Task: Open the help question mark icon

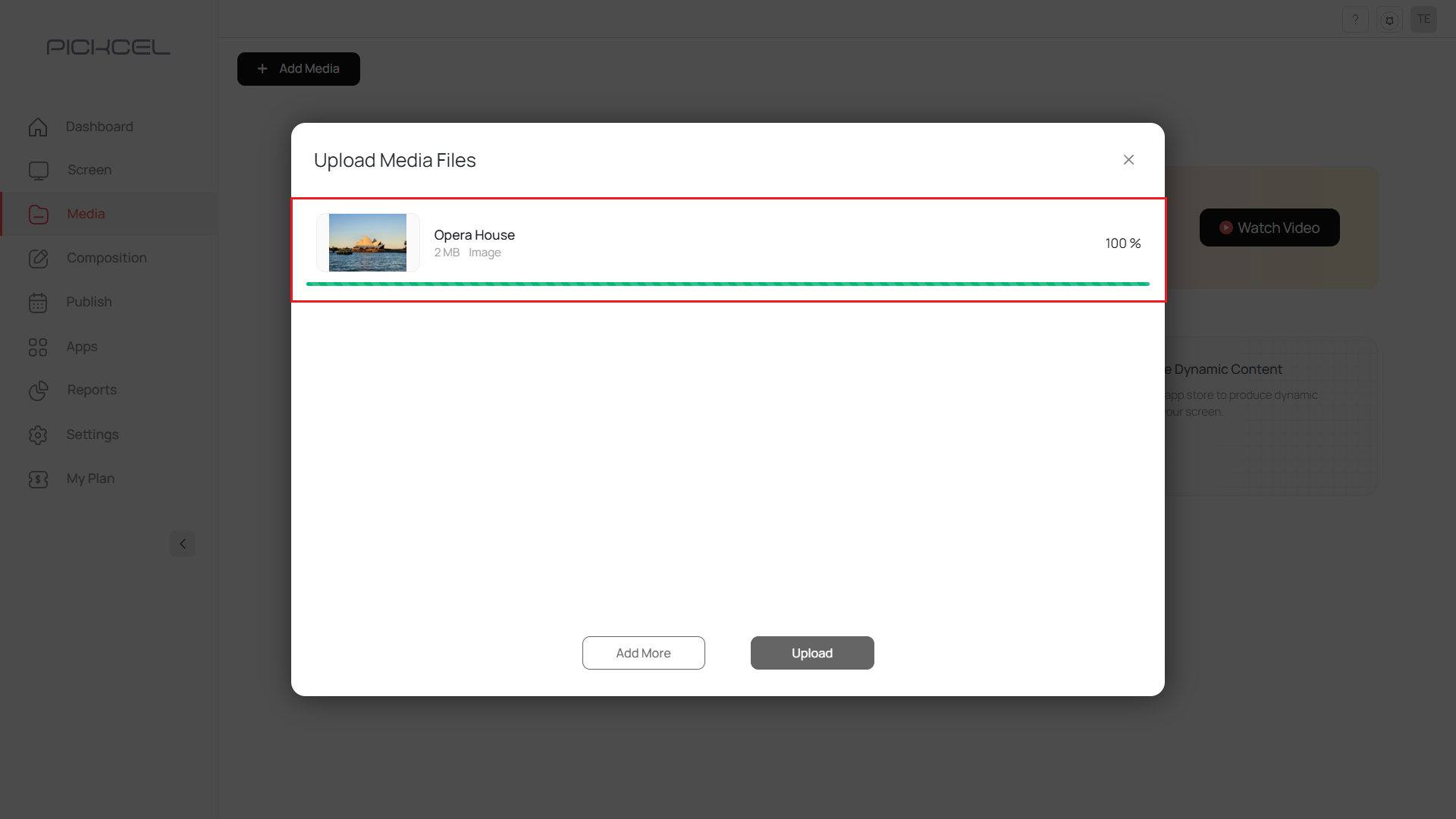Action: click(x=1356, y=19)
